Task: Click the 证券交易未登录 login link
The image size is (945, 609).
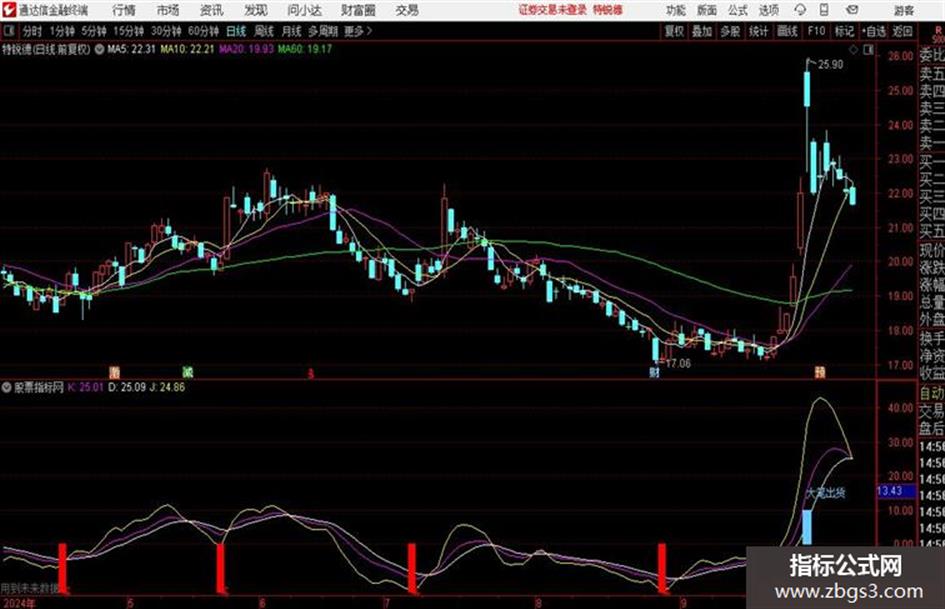Action: (553, 10)
